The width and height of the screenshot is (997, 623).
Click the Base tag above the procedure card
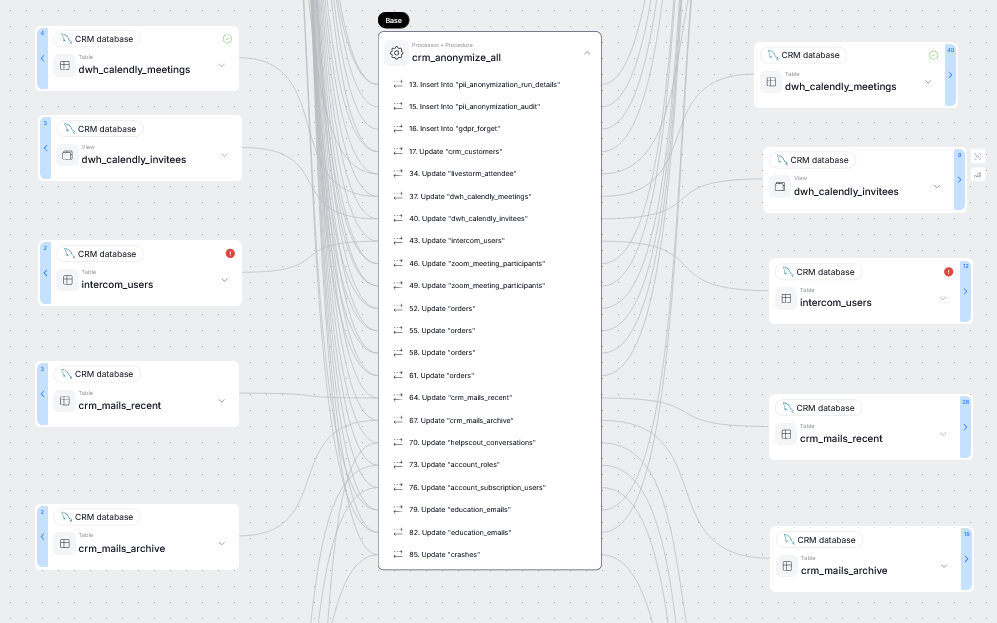pyautogui.click(x=393, y=20)
